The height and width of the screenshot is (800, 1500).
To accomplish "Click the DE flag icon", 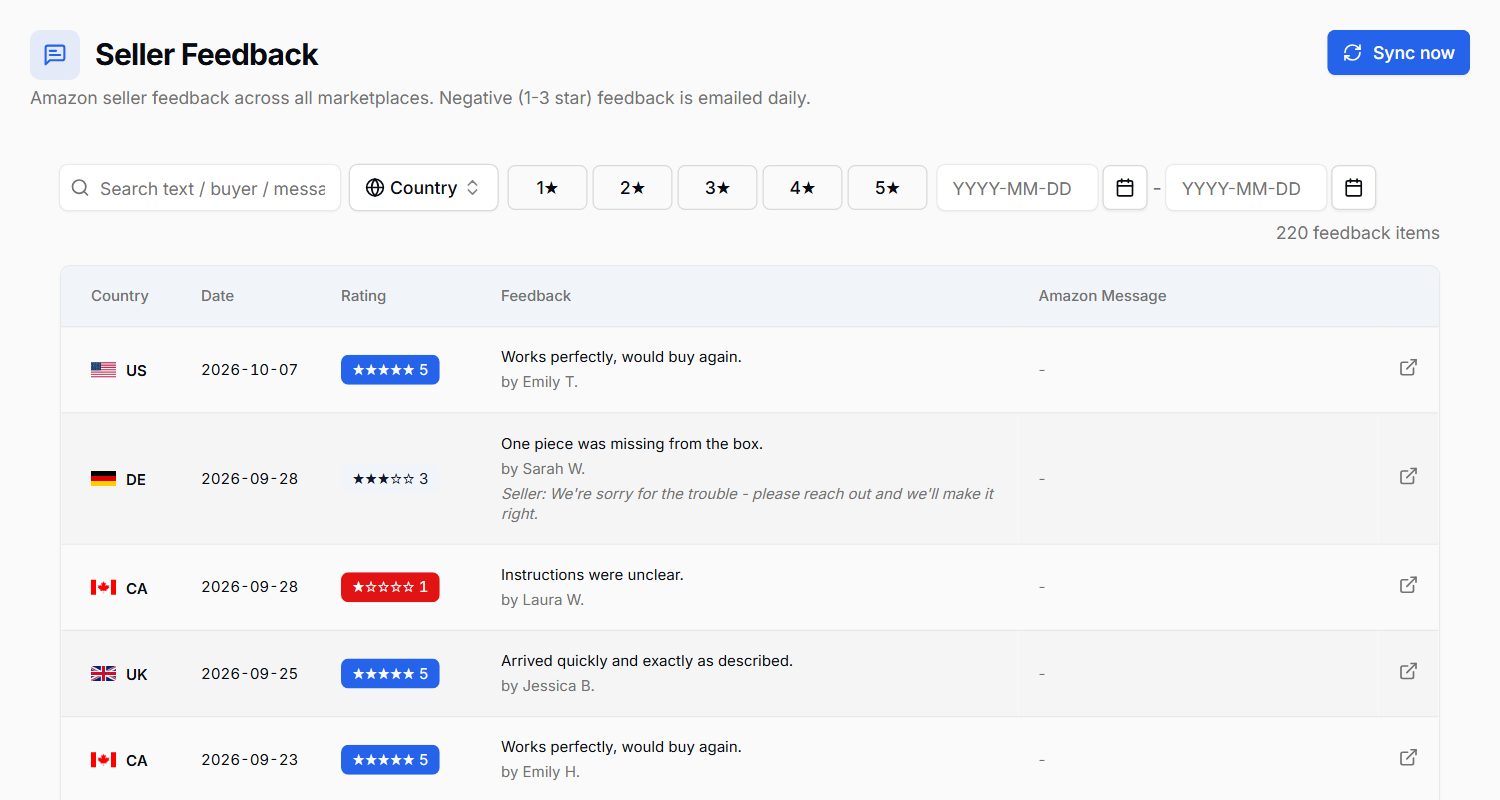I will pos(103,479).
